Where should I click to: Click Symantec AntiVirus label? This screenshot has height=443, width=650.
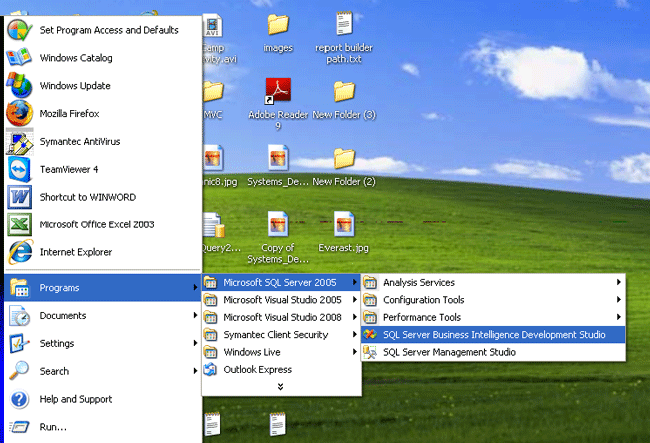pyautogui.click(x=80, y=142)
